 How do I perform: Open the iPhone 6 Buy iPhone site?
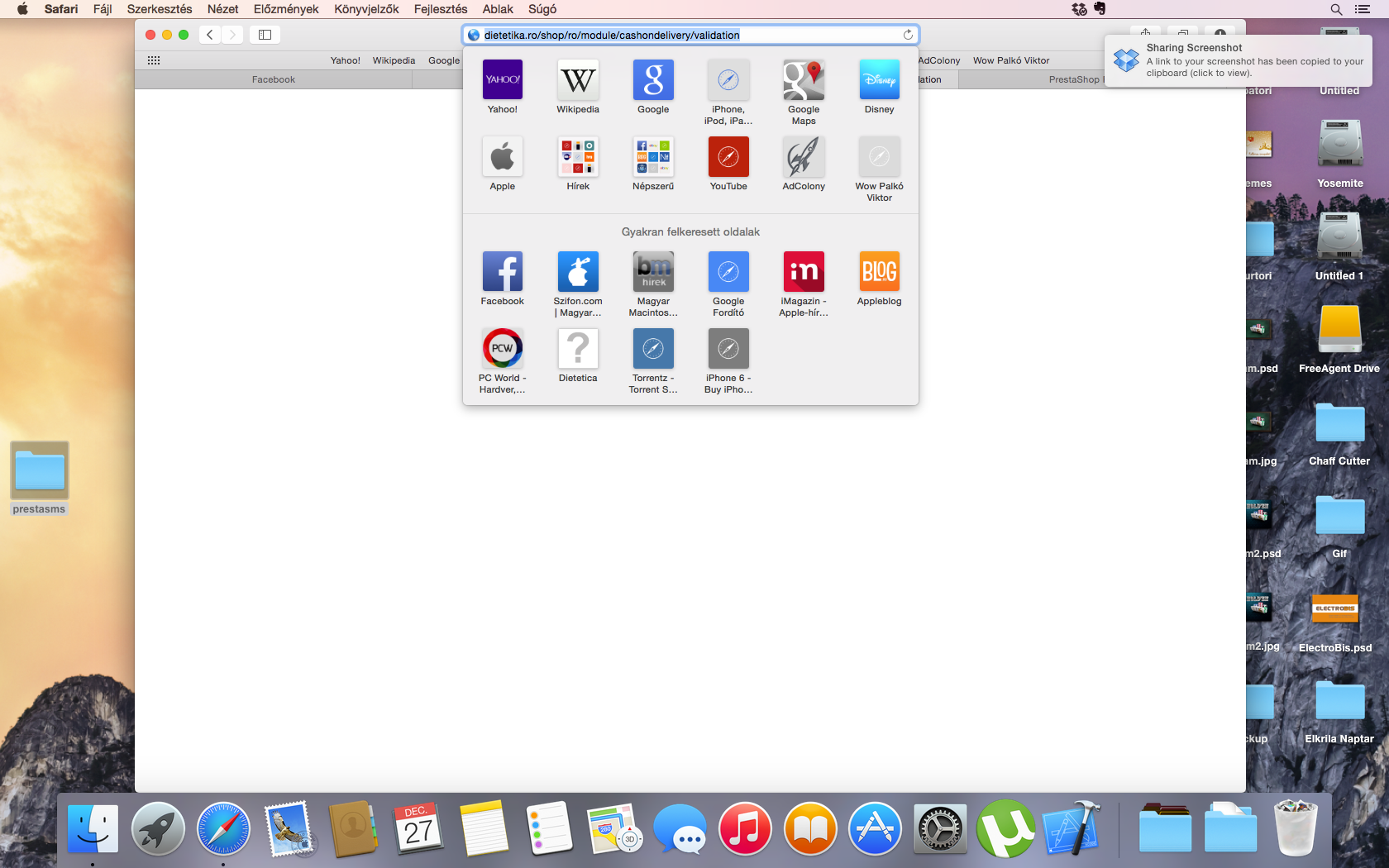728,348
